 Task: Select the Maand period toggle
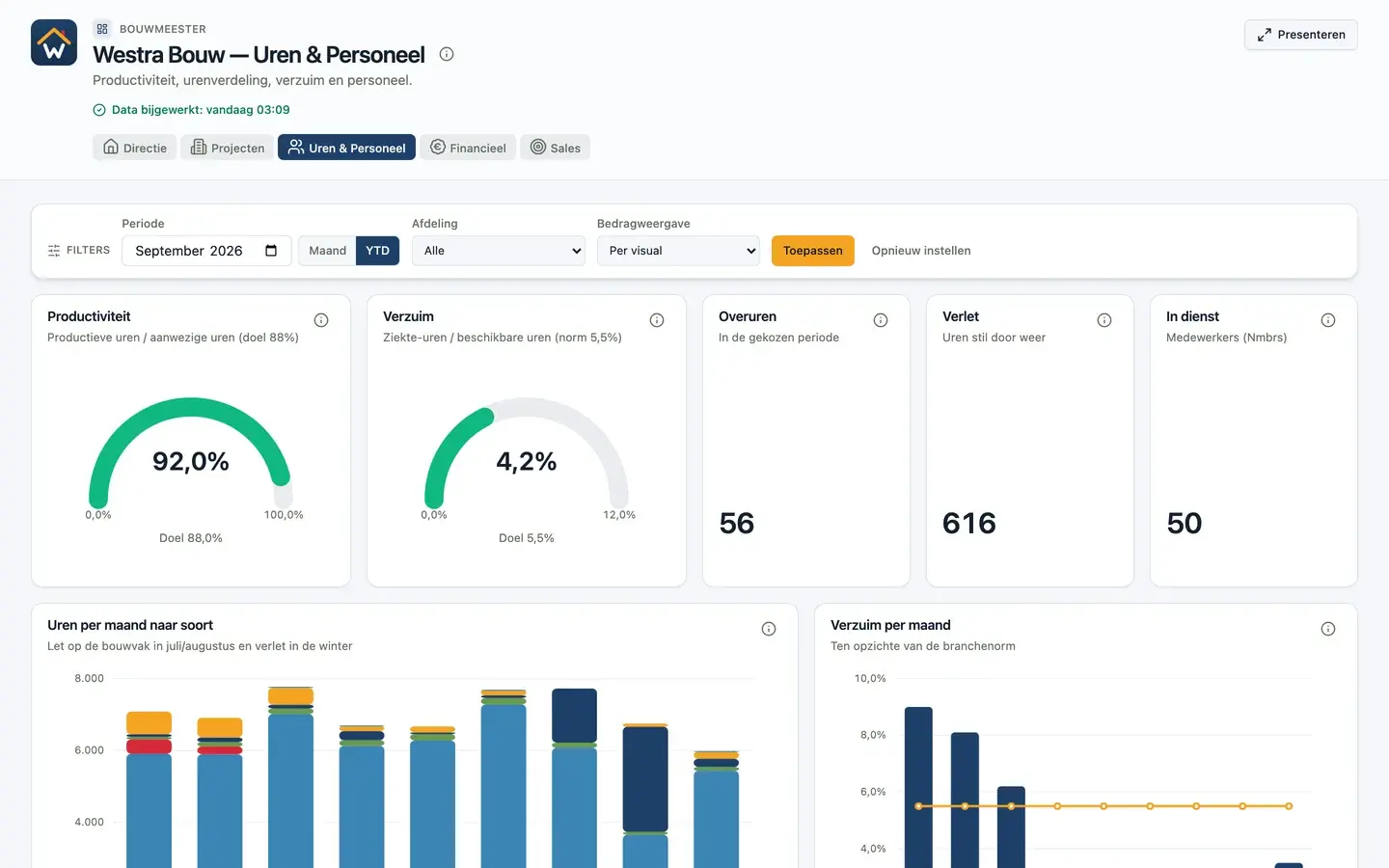327,251
